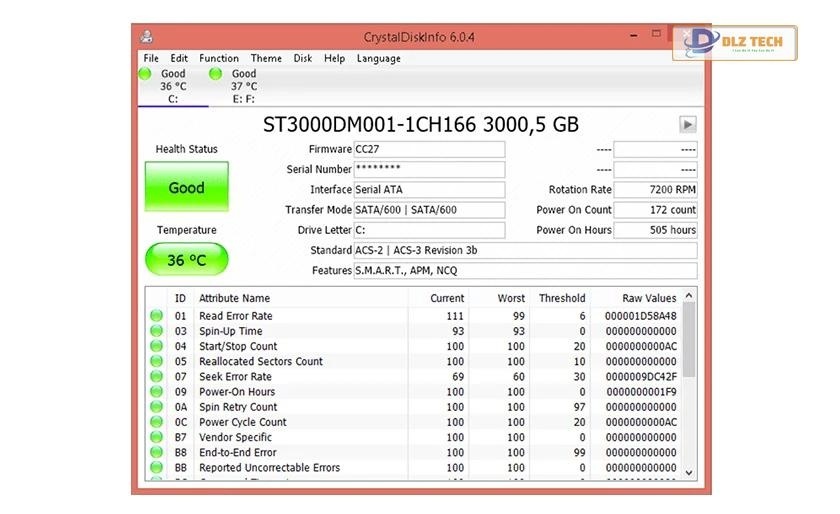Click raw value 000001D58A48
Screen dimensions: 840x514
point(641,316)
